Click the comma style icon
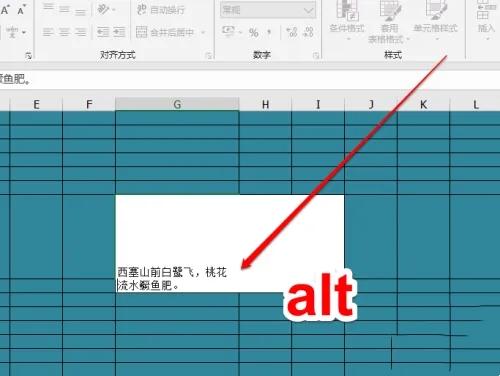Viewport: 500px width, 376px height. pos(269,32)
